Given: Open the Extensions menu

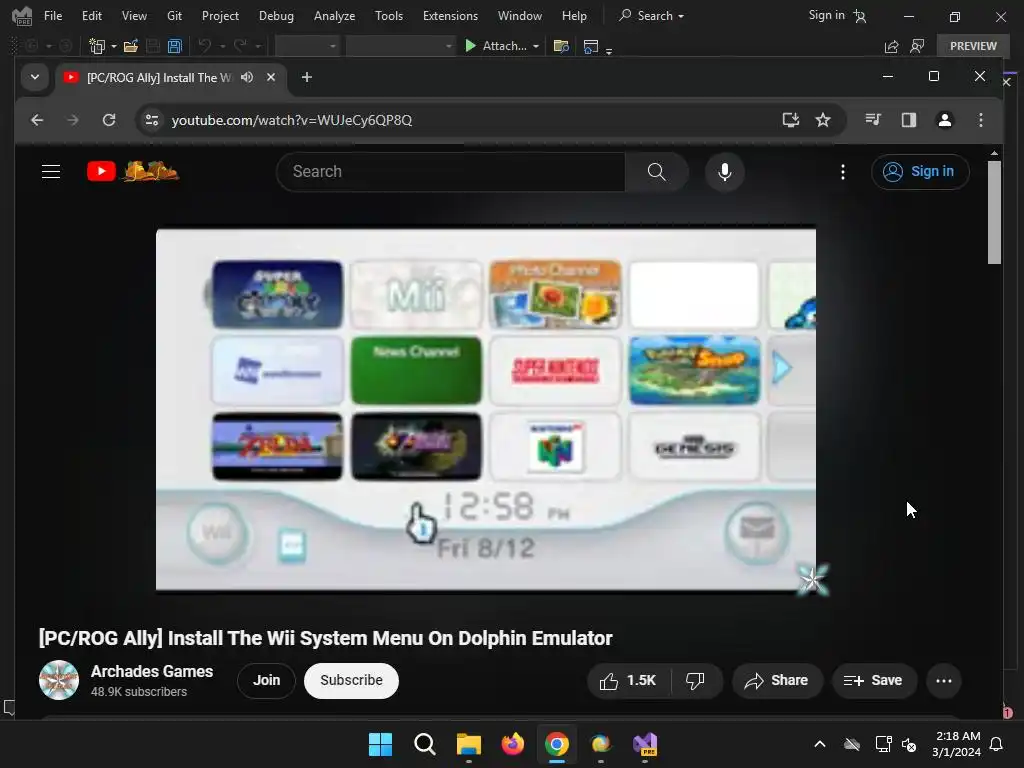Looking at the screenshot, I should 450,16.
